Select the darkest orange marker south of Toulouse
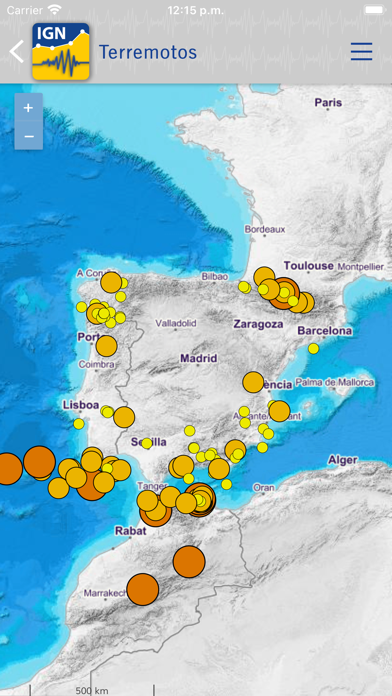Screen dimensions: 392x696 [x=283, y=293]
